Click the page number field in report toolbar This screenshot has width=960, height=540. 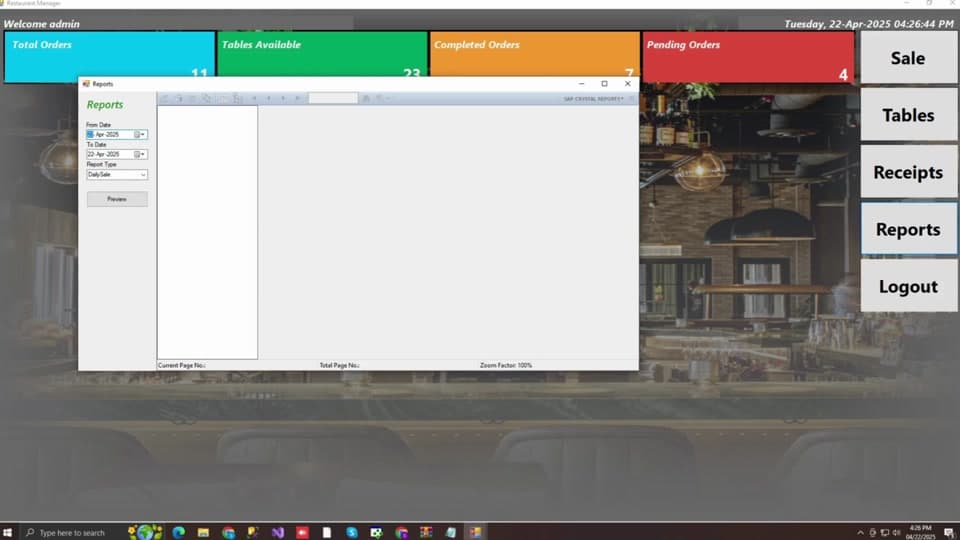[x=332, y=98]
